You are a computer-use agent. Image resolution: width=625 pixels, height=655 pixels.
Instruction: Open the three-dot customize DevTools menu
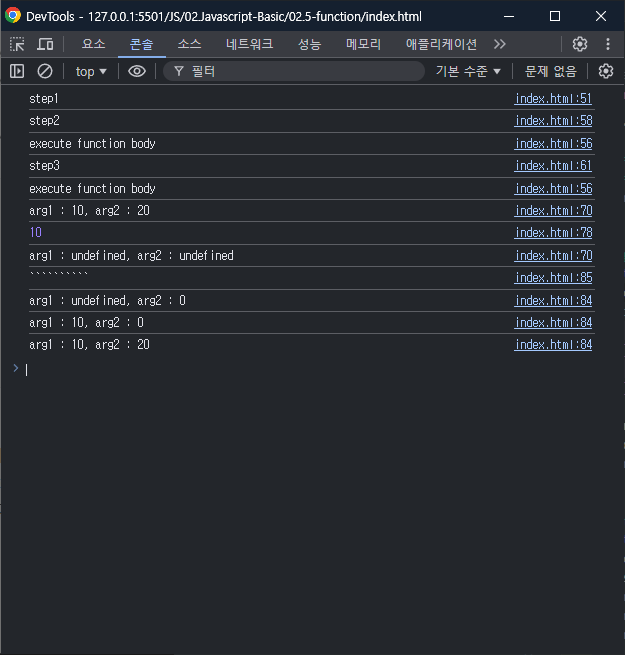click(608, 44)
